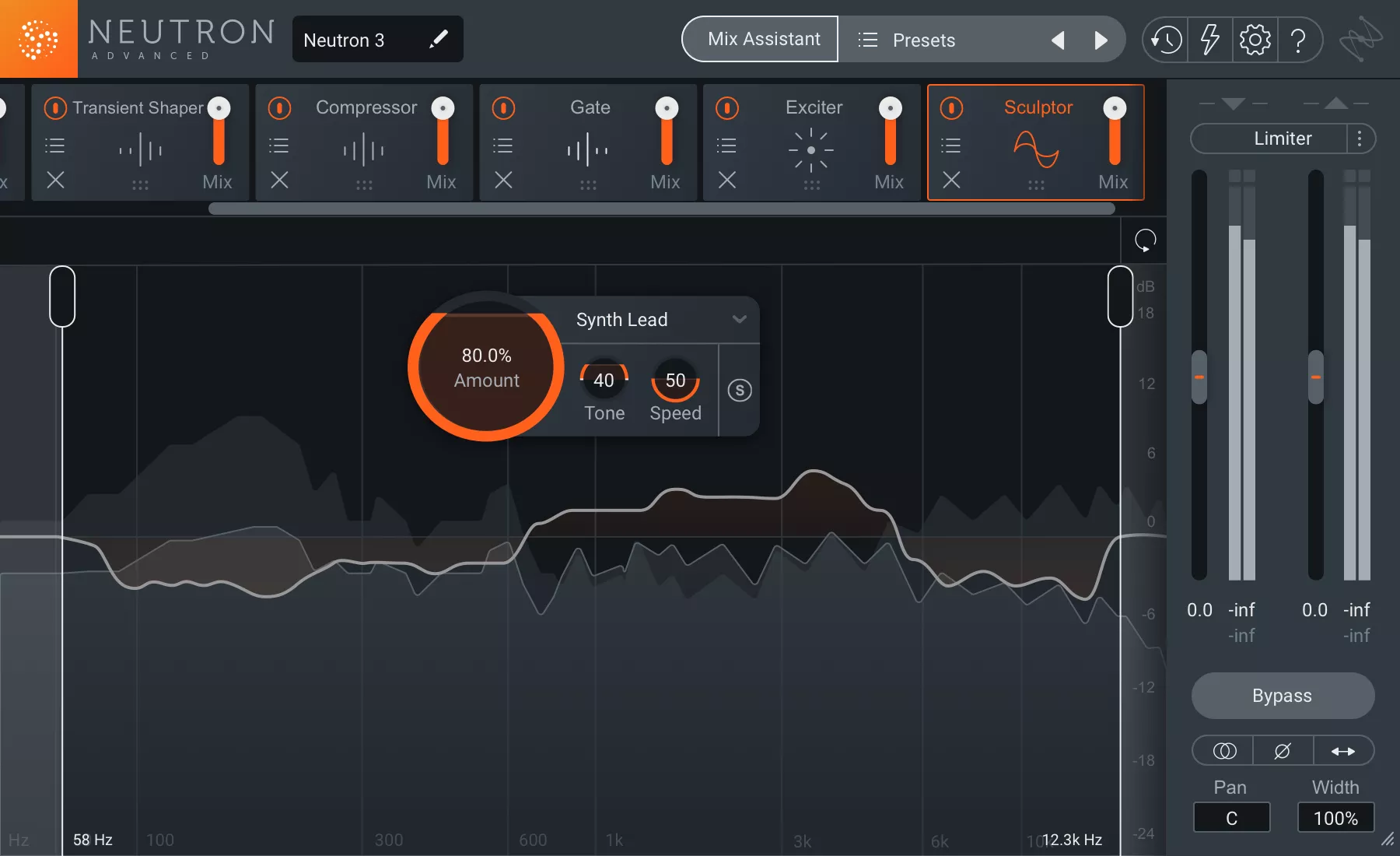1400x856 pixels.
Task: Click the plugin history icon in top bar
Action: (x=1164, y=40)
